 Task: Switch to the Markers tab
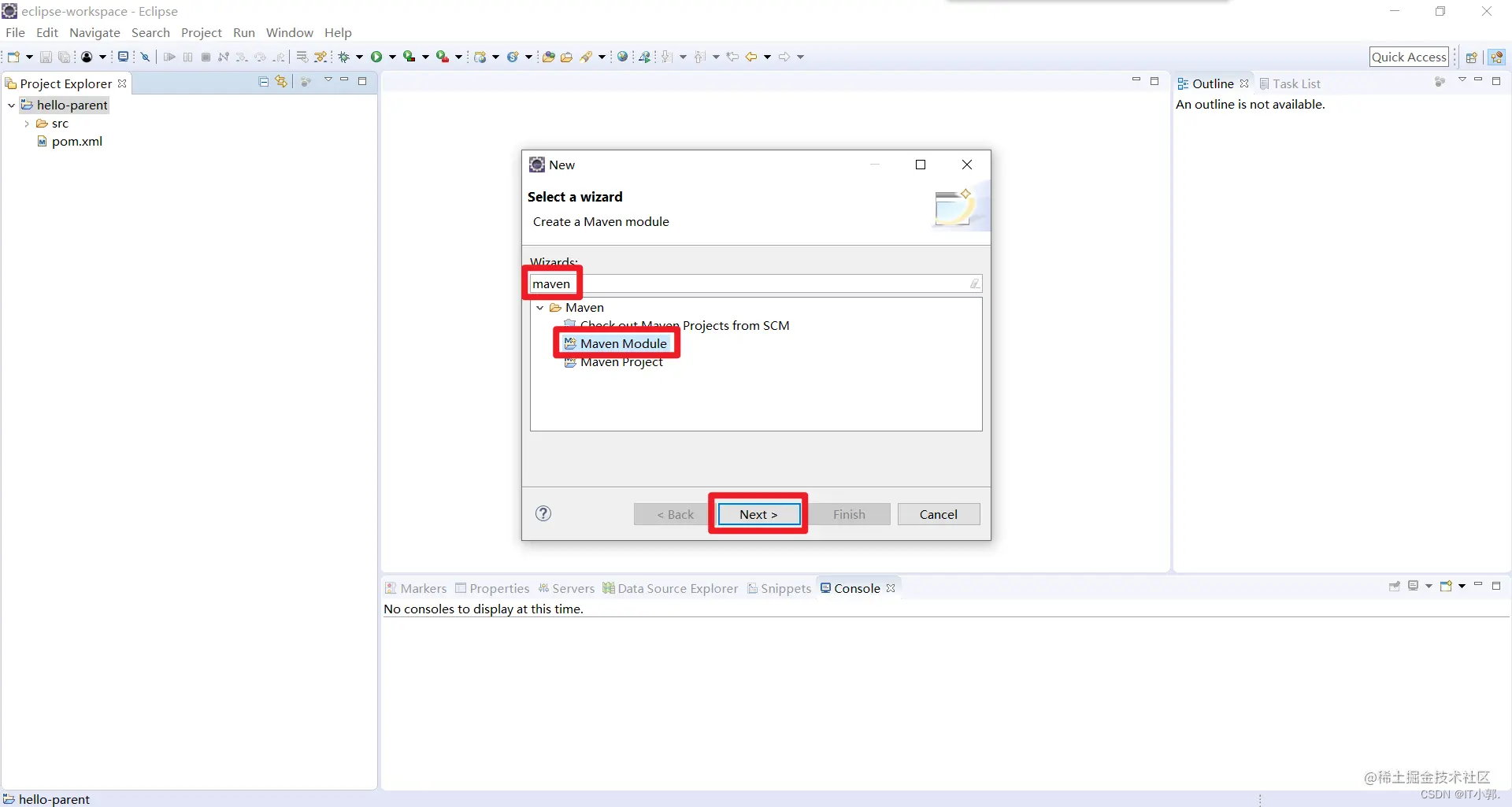coord(416,588)
